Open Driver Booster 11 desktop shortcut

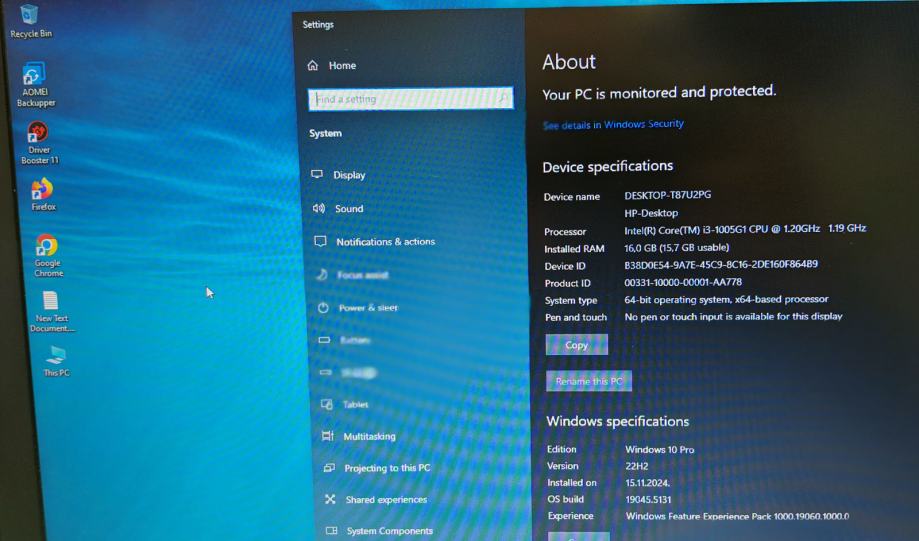[39, 142]
